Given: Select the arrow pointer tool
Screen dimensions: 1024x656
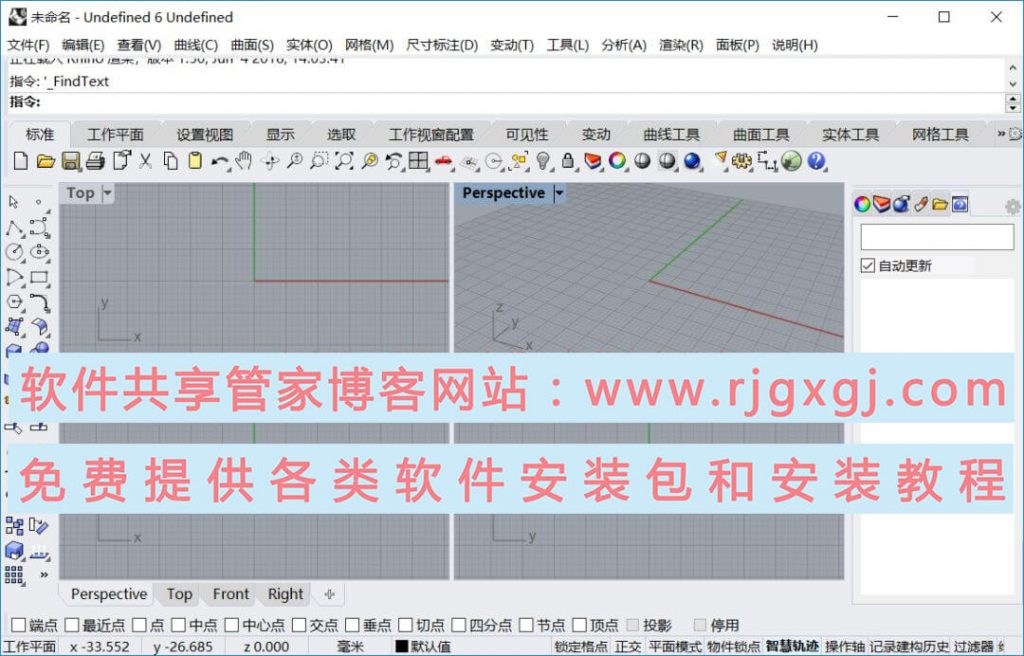Looking at the screenshot, I should (x=13, y=202).
